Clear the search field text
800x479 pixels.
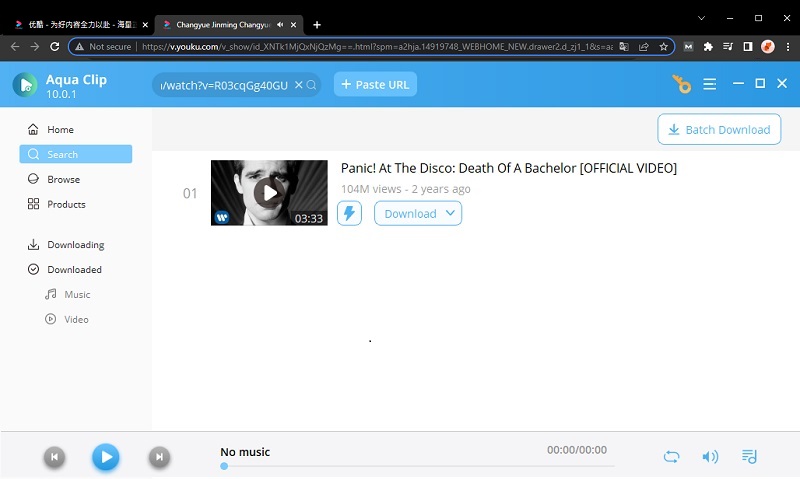pos(299,85)
